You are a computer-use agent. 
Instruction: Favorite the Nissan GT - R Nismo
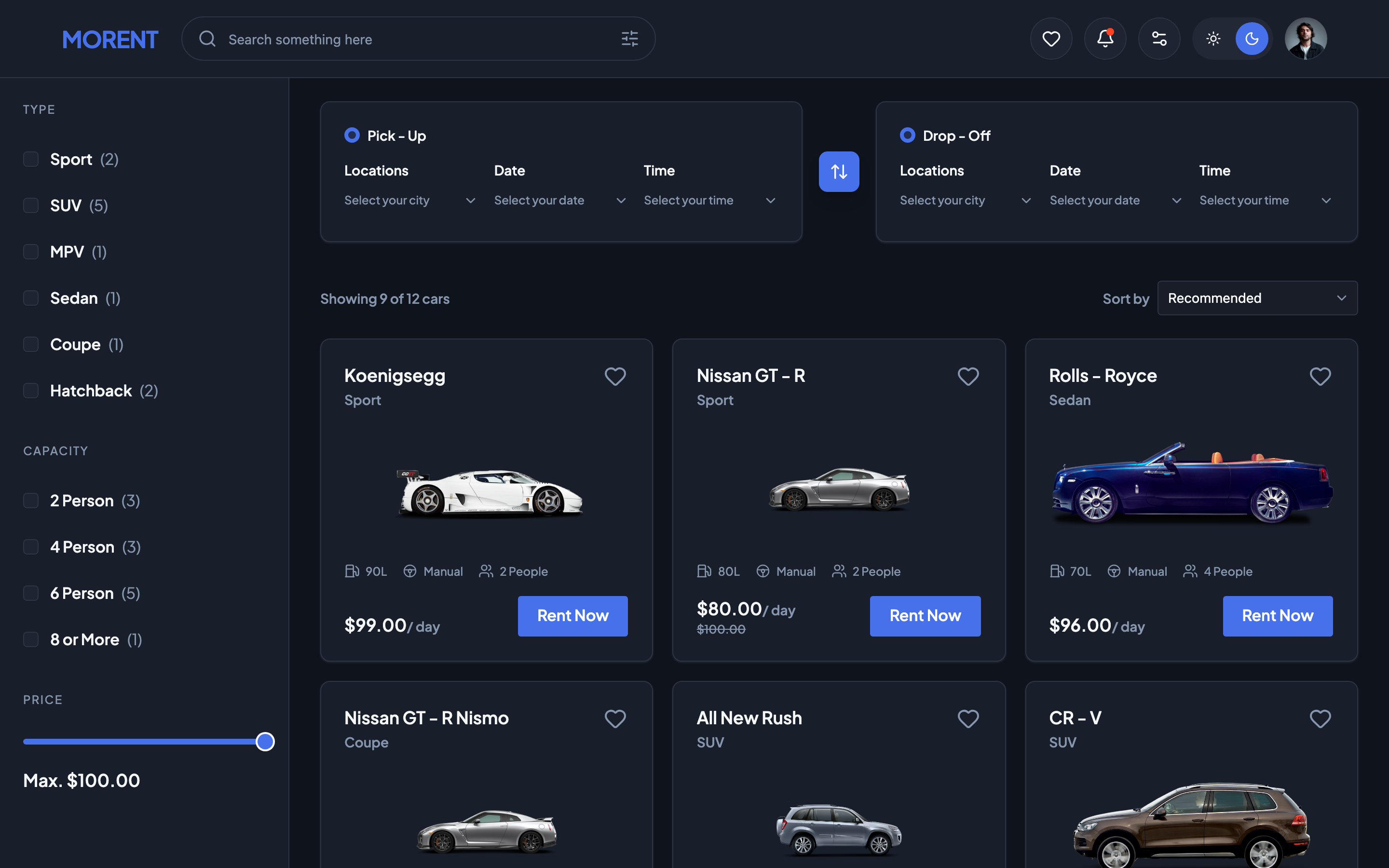[x=615, y=719]
